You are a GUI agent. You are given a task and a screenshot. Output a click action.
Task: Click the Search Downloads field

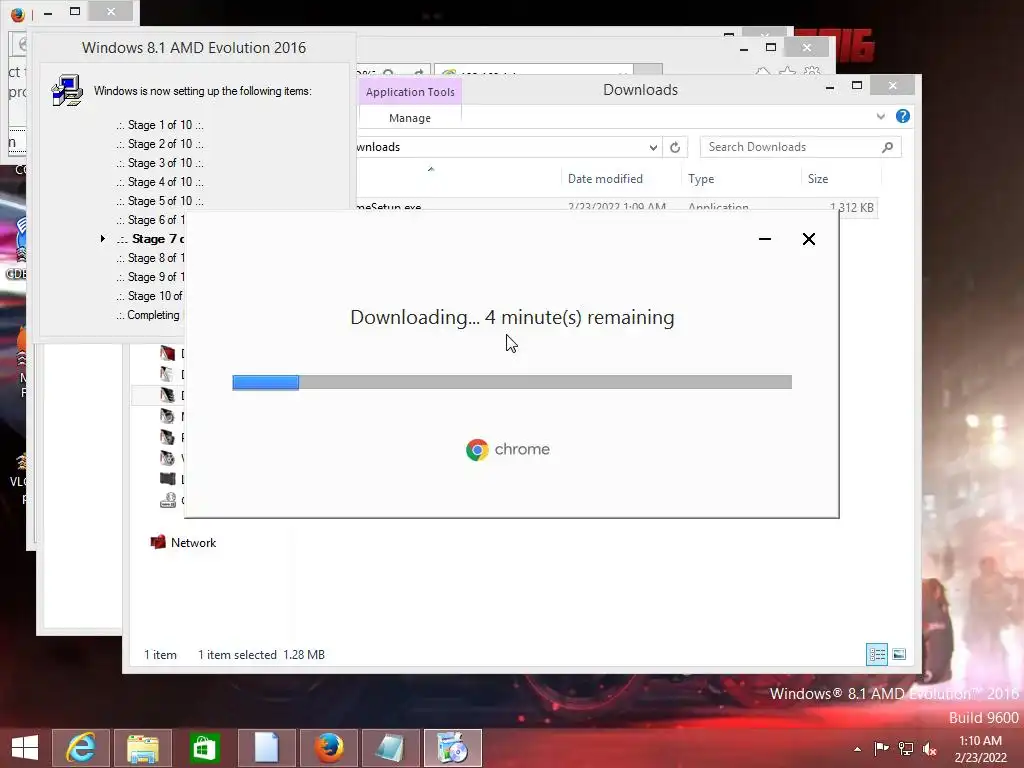pos(800,147)
